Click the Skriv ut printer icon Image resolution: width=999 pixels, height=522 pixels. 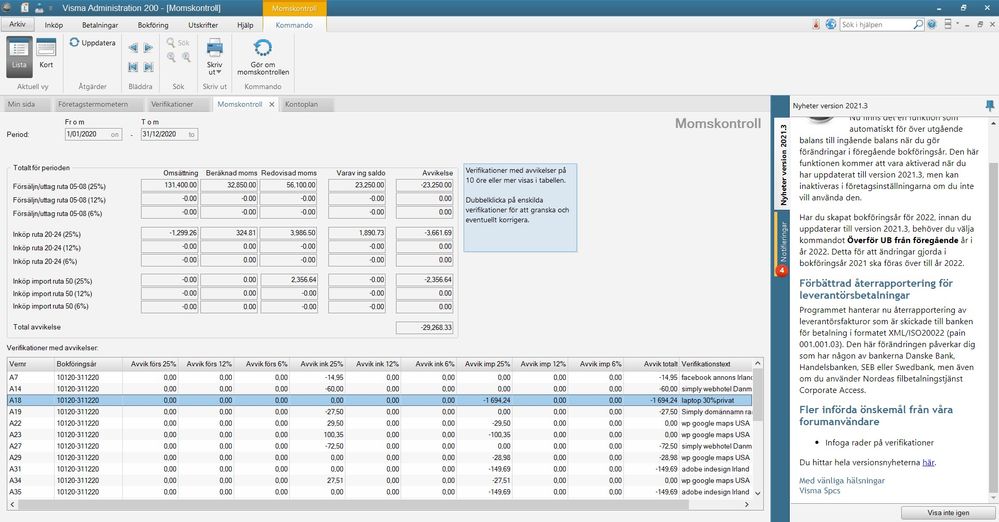[215, 47]
